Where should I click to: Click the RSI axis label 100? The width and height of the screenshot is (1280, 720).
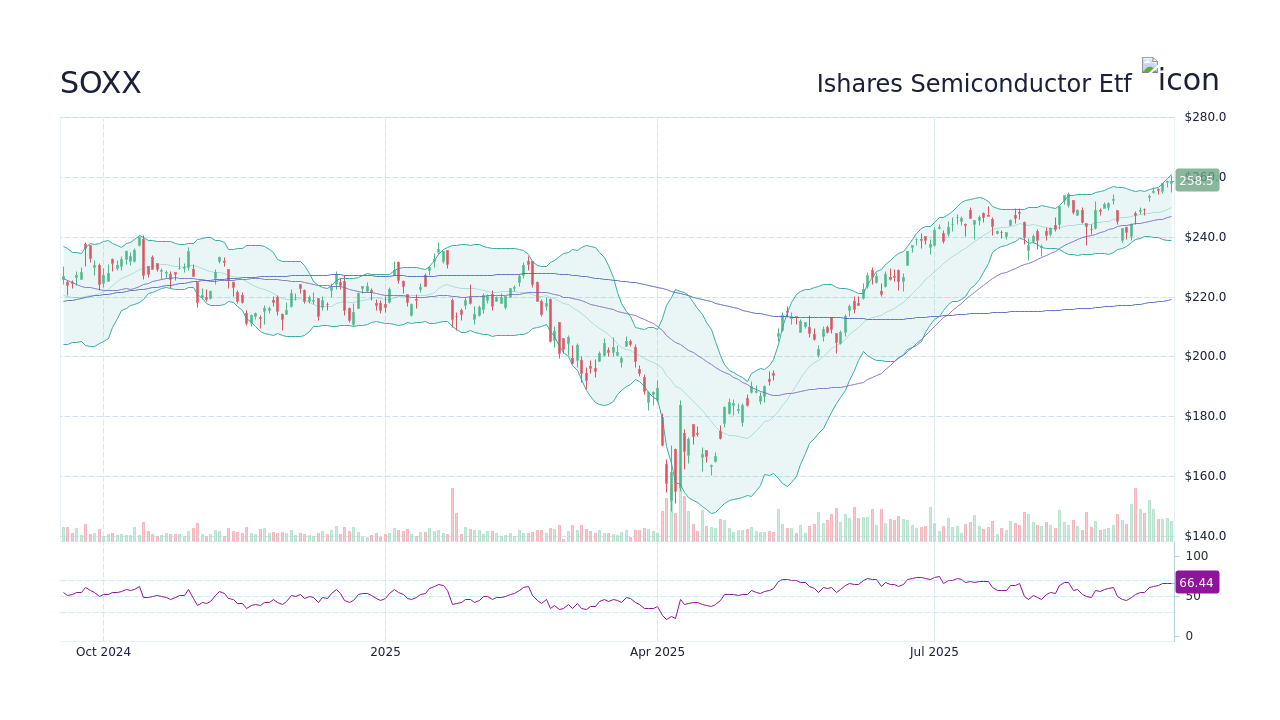pyautogui.click(x=1197, y=556)
